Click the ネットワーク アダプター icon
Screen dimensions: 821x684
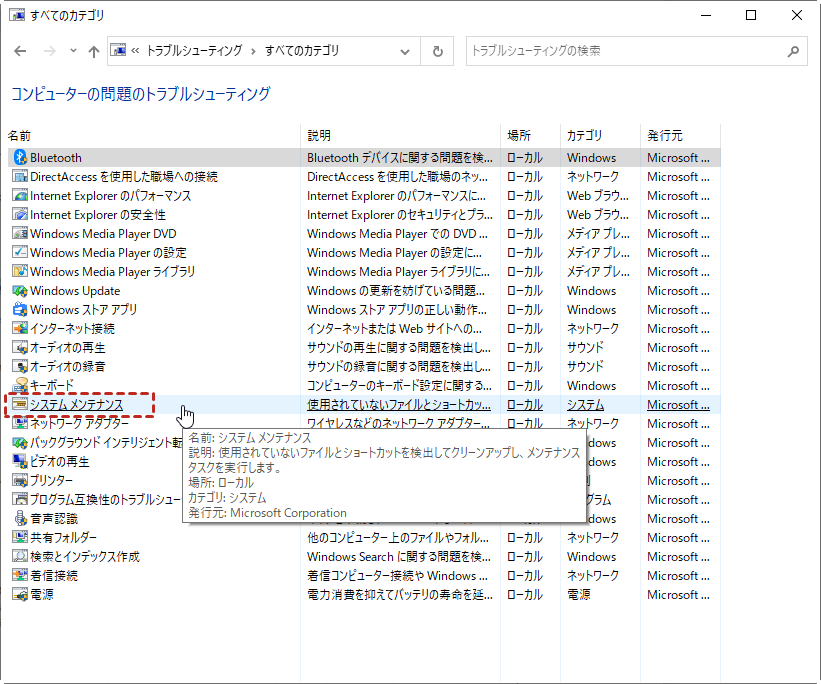pyautogui.click(x=20, y=423)
